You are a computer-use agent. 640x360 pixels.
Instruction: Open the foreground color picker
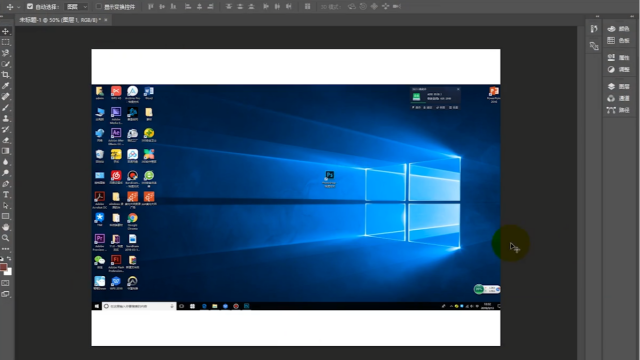click(3, 267)
